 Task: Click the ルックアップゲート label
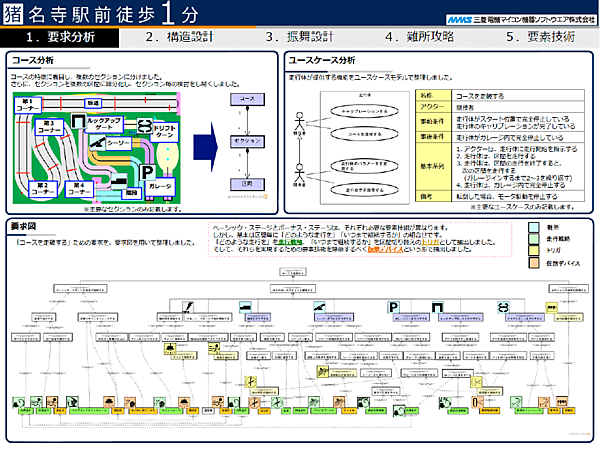click(x=104, y=124)
